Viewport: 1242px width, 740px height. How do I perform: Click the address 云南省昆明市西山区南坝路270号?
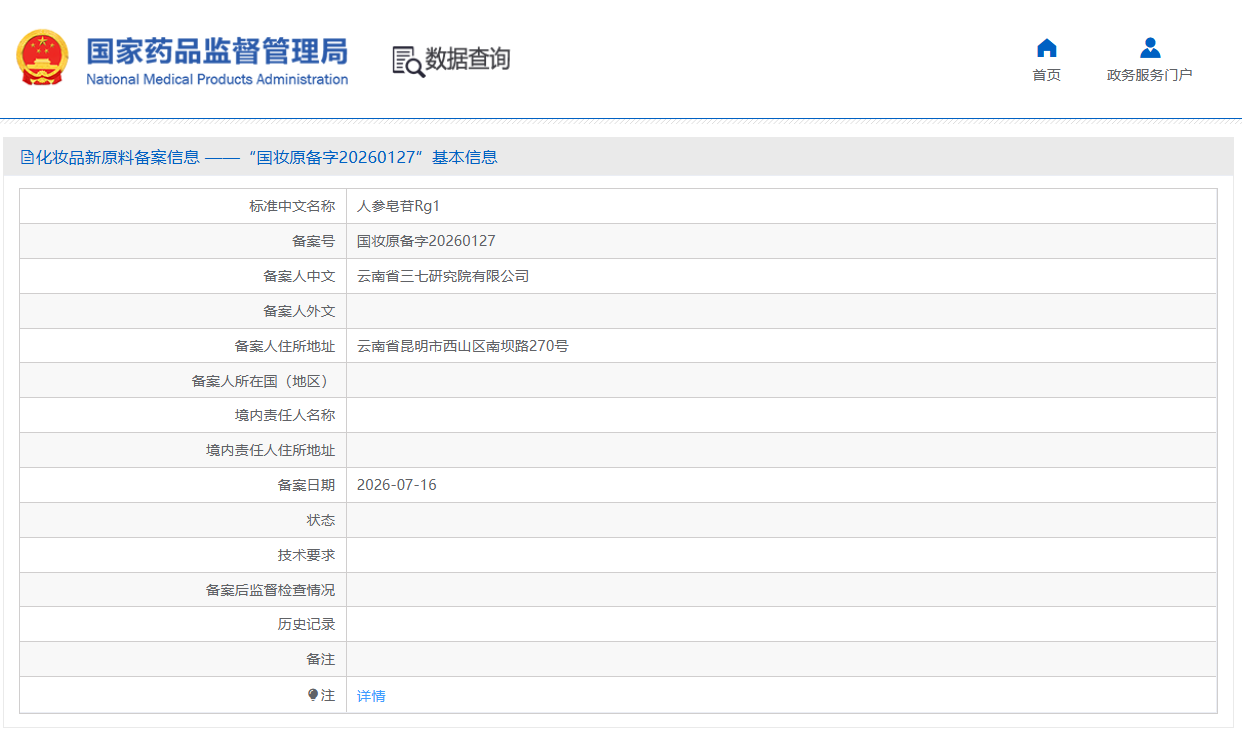click(x=463, y=346)
